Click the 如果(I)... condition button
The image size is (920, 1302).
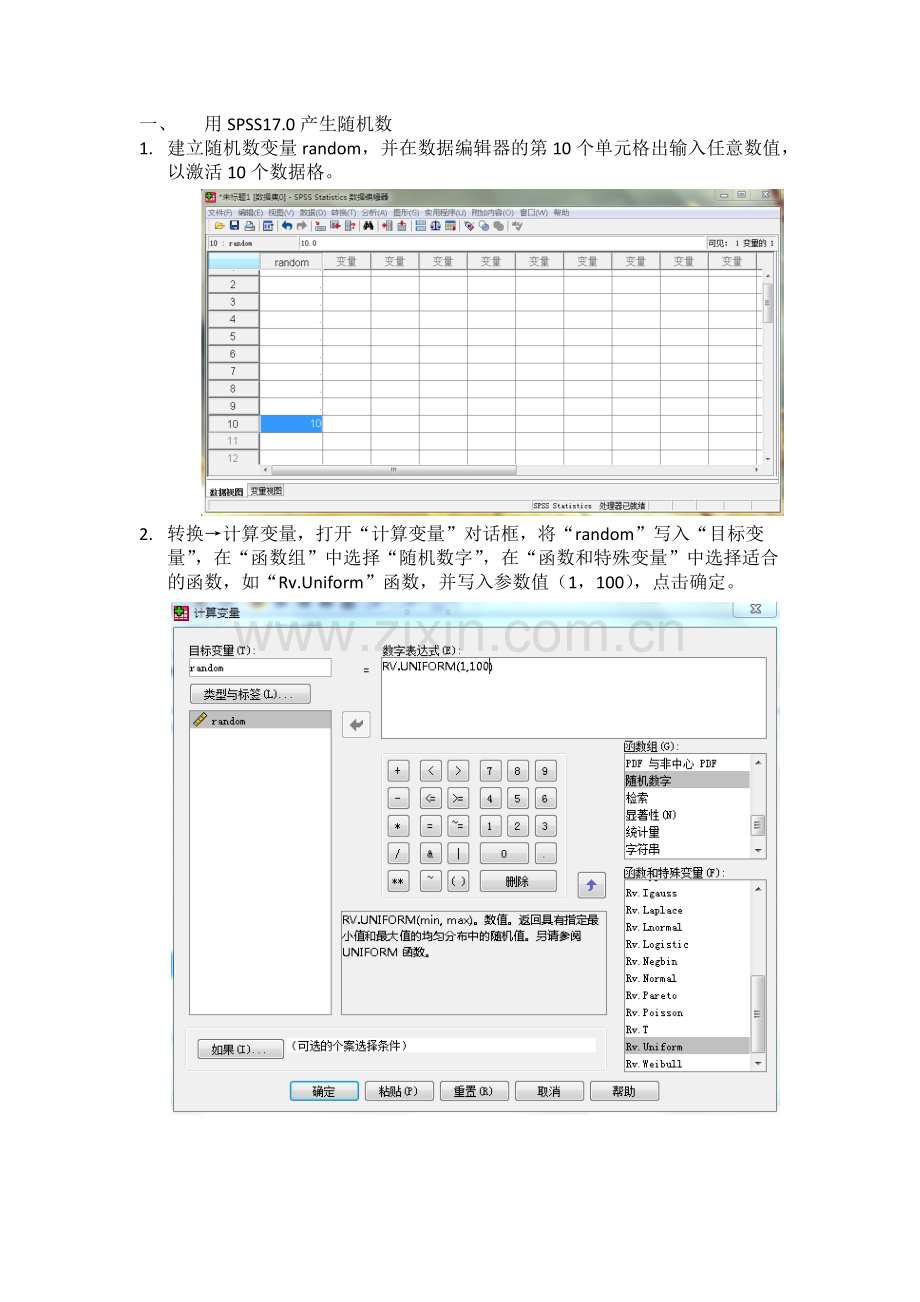233,1049
